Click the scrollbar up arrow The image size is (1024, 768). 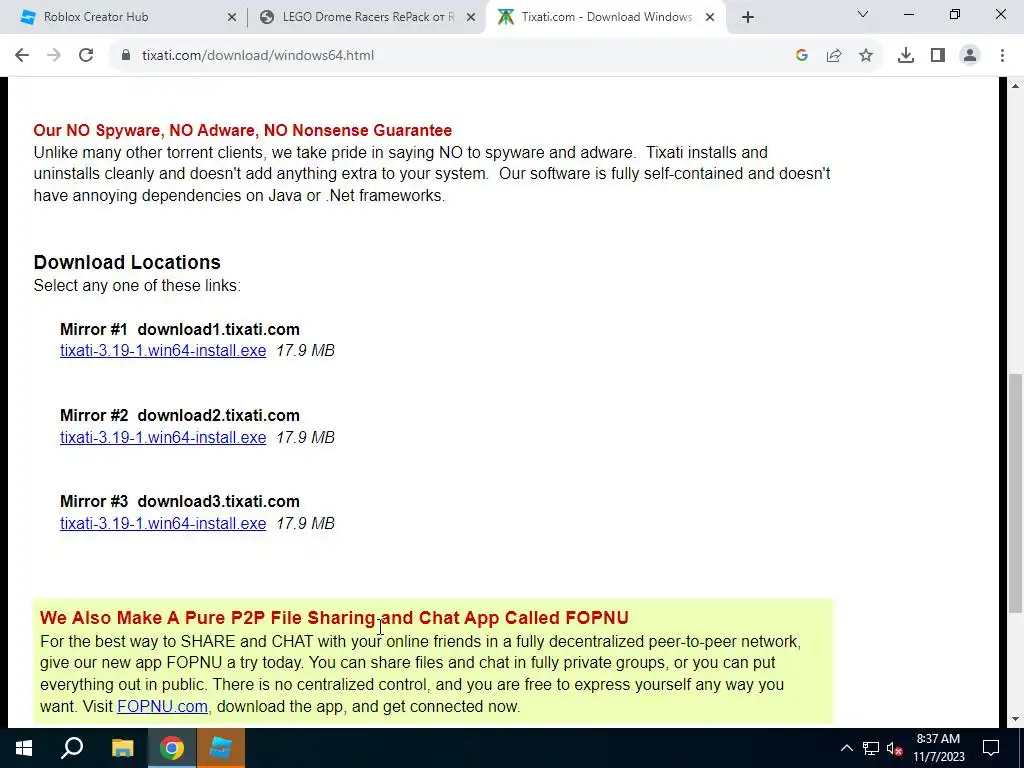[1016, 86]
